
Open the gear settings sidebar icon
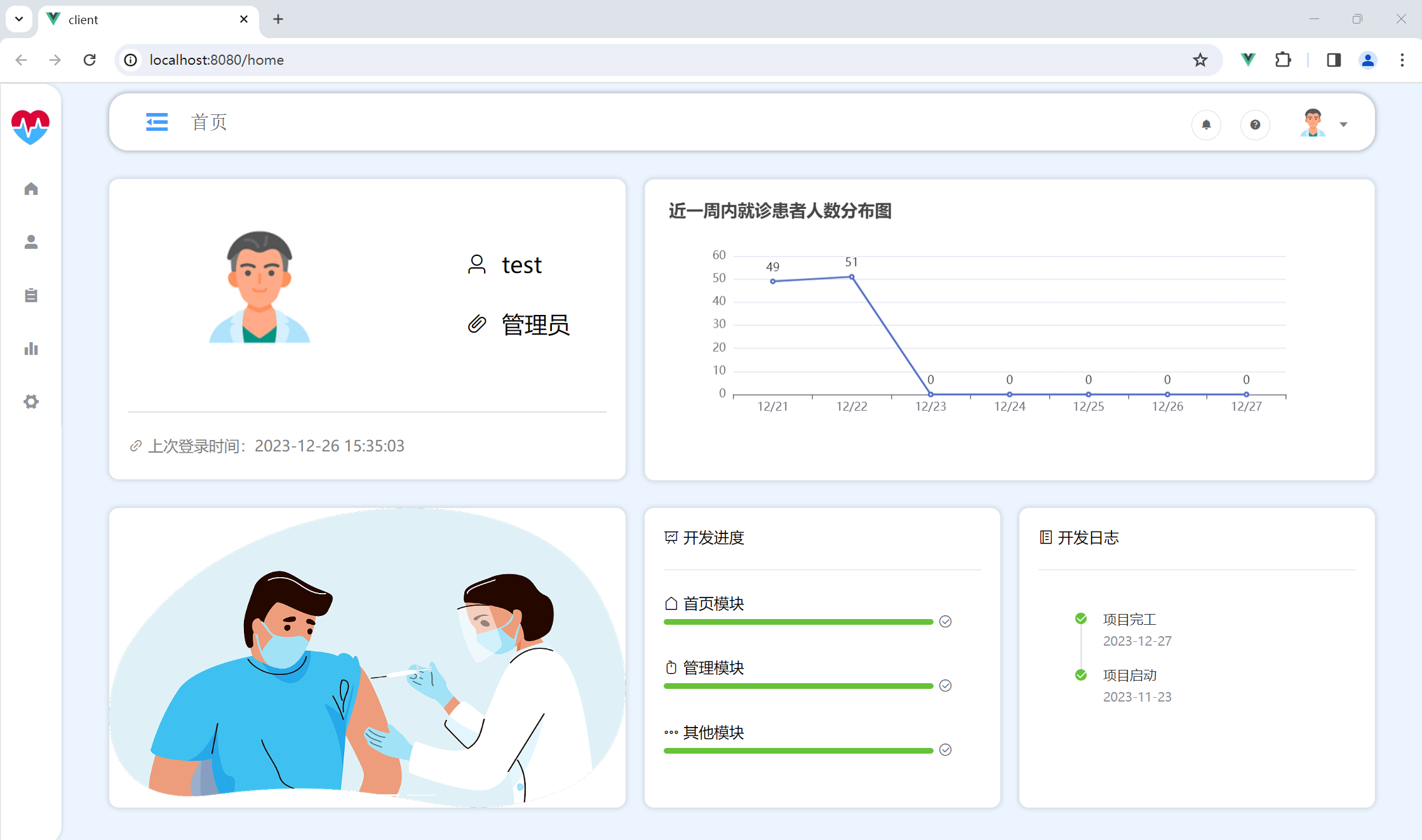(31, 402)
